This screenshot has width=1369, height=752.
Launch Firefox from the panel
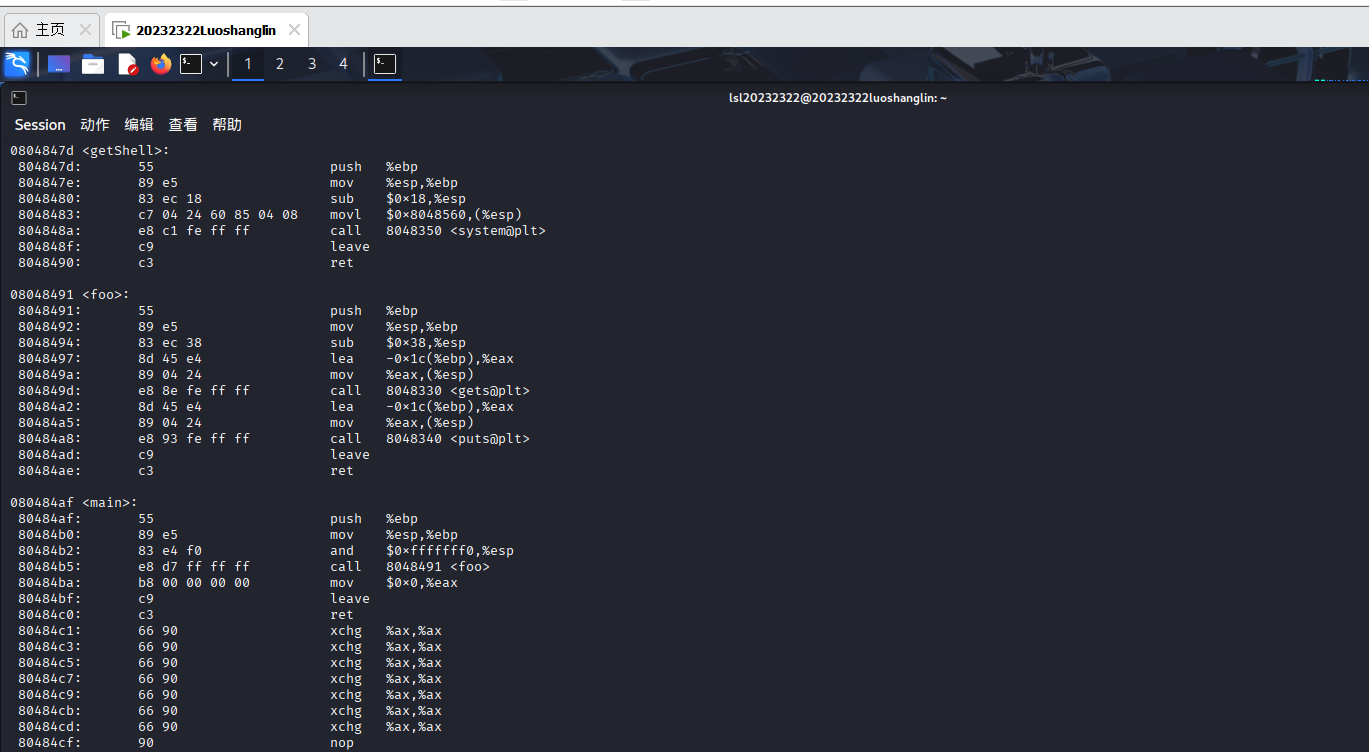[x=161, y=64]
